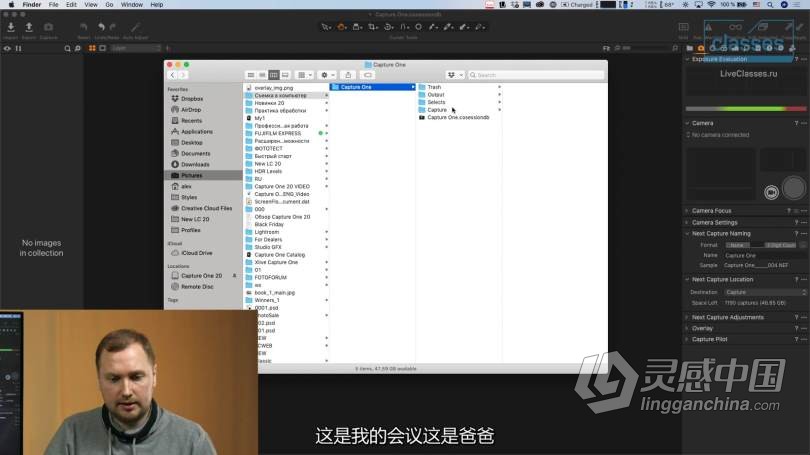The height and width of the screenshot is (455, 810).
Task: Click the large round shutter capture button
Action: coord(793,188)
